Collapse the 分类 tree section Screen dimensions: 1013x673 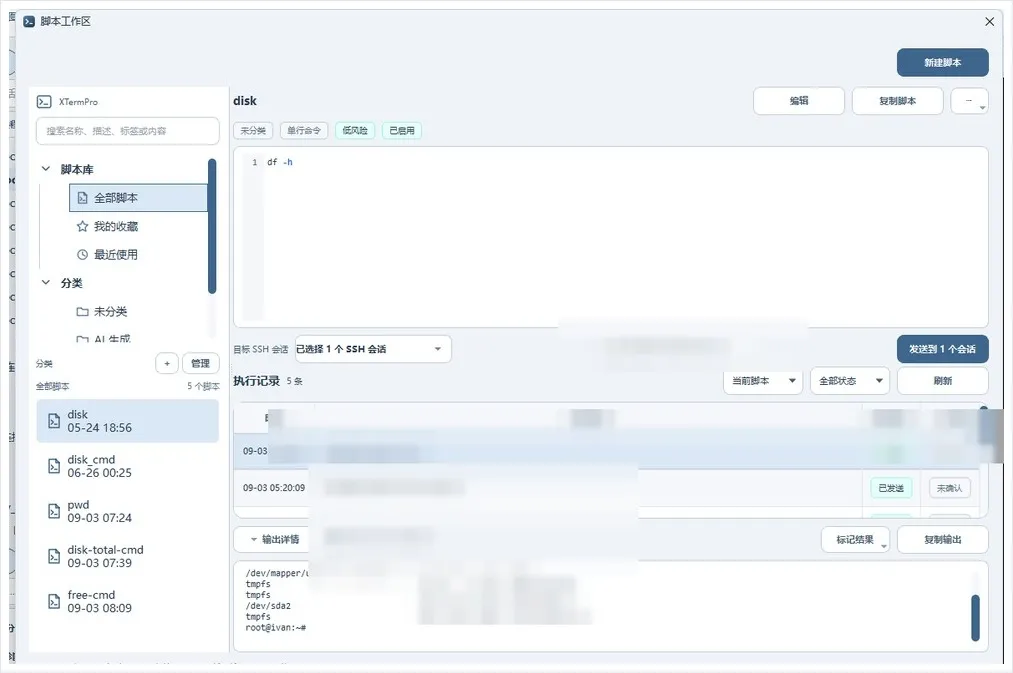(x=46, y=283)
